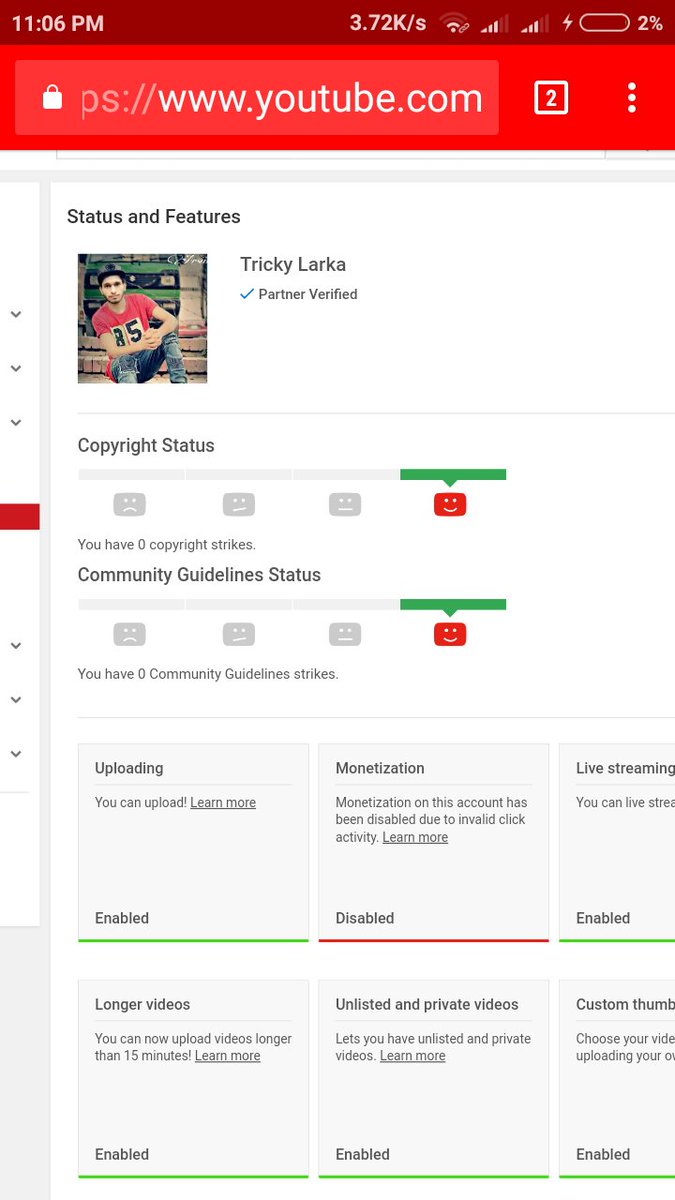Open the browser three-dot menu

(632, 98)
